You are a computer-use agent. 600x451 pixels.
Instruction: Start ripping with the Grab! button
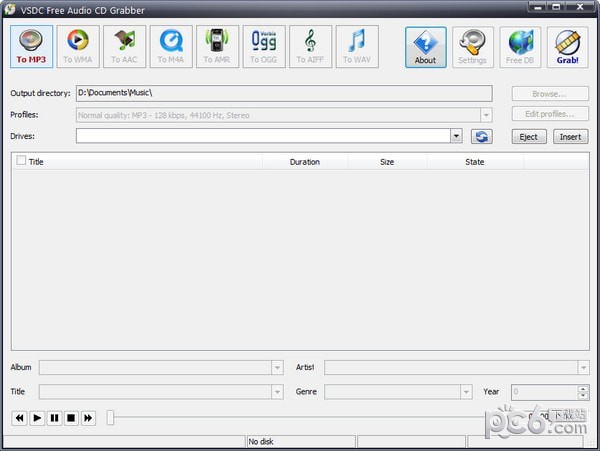coord(567,47)
